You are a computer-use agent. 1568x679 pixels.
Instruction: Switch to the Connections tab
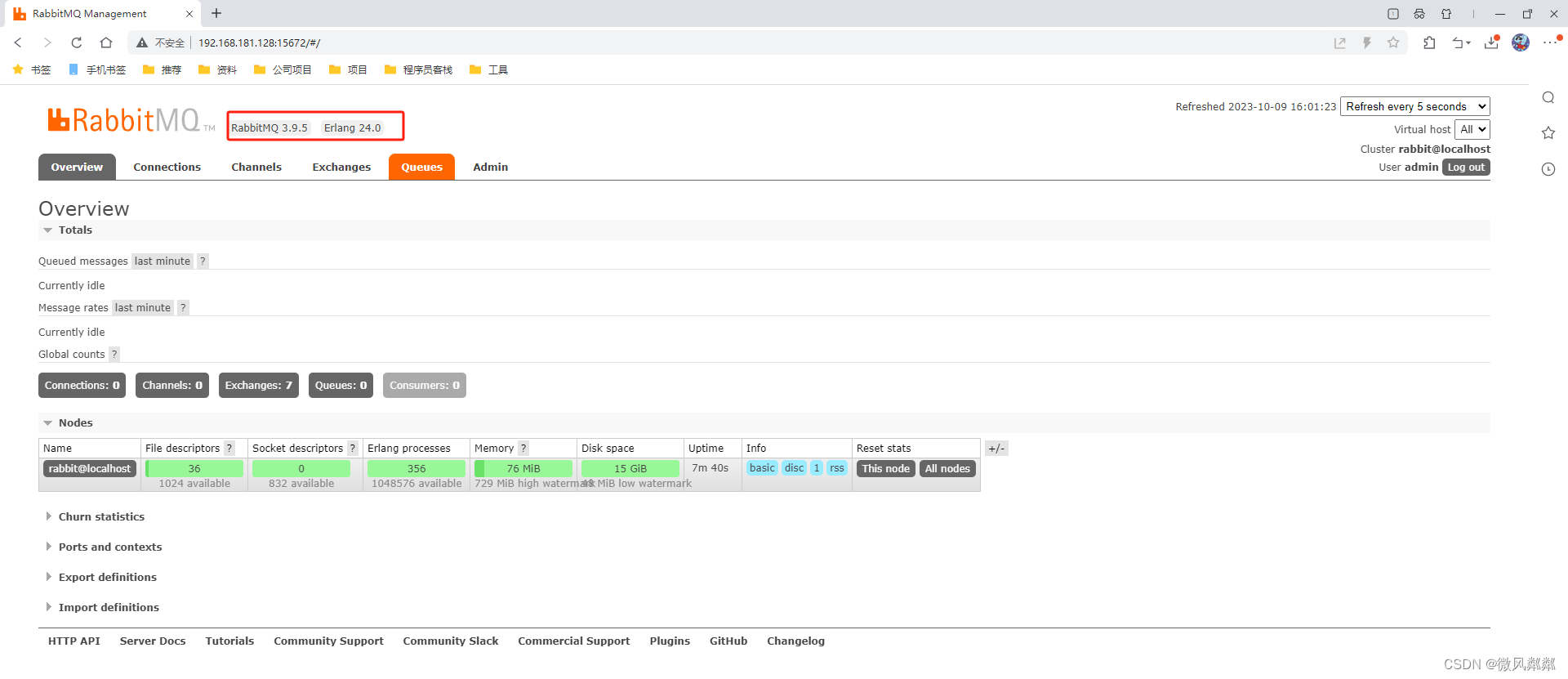[167, 167]
